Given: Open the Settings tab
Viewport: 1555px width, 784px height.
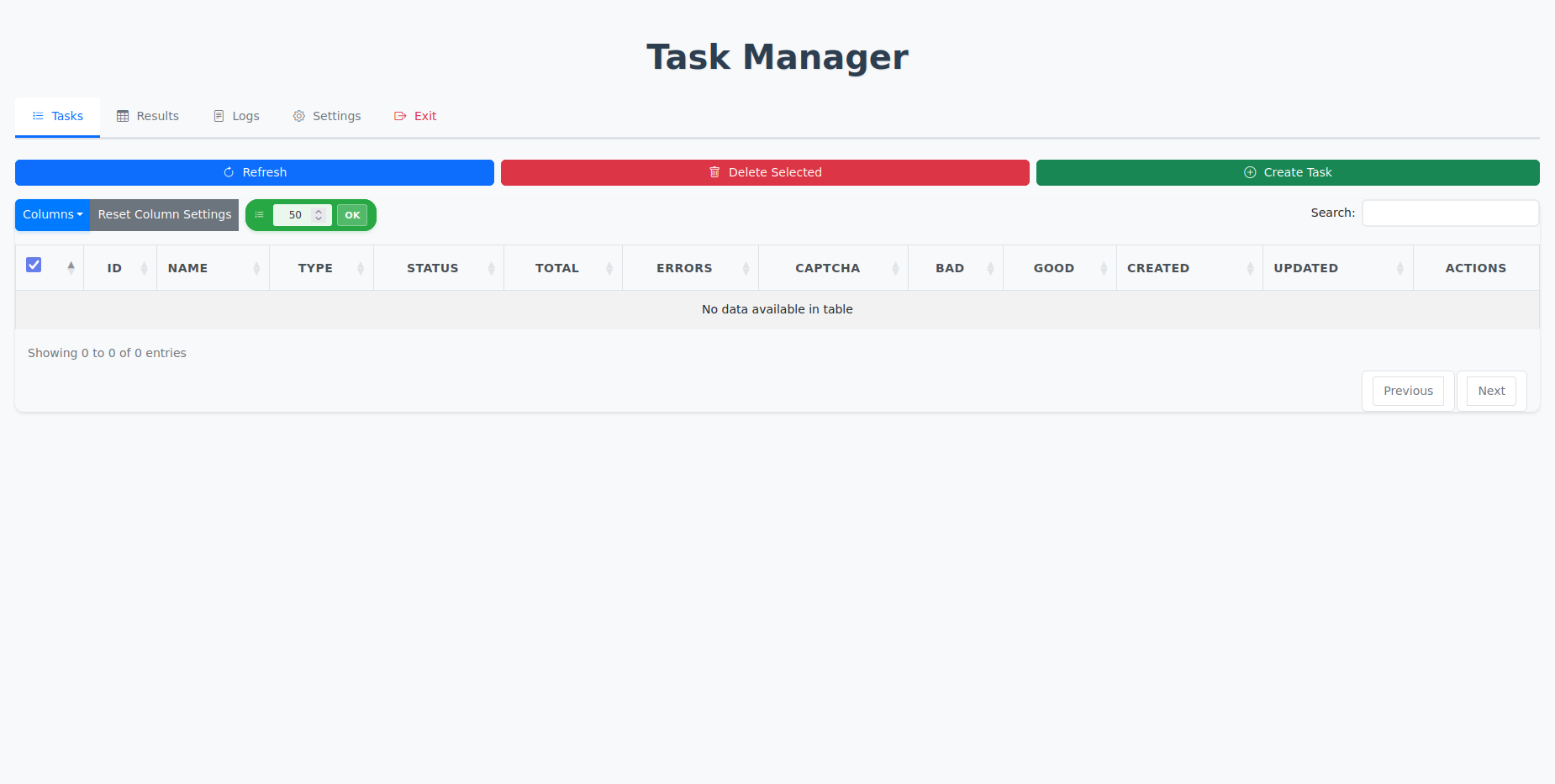Looking at the screenshot, I should (327, 116).
